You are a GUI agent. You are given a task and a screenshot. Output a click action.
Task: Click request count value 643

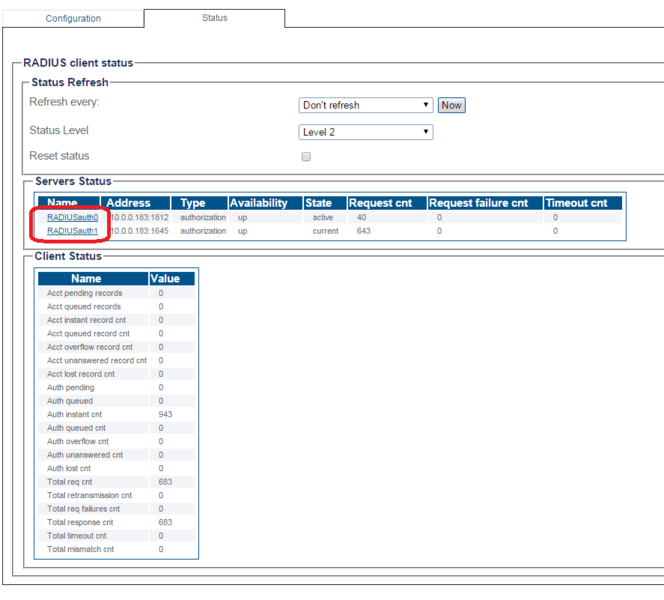click(363, 231)
